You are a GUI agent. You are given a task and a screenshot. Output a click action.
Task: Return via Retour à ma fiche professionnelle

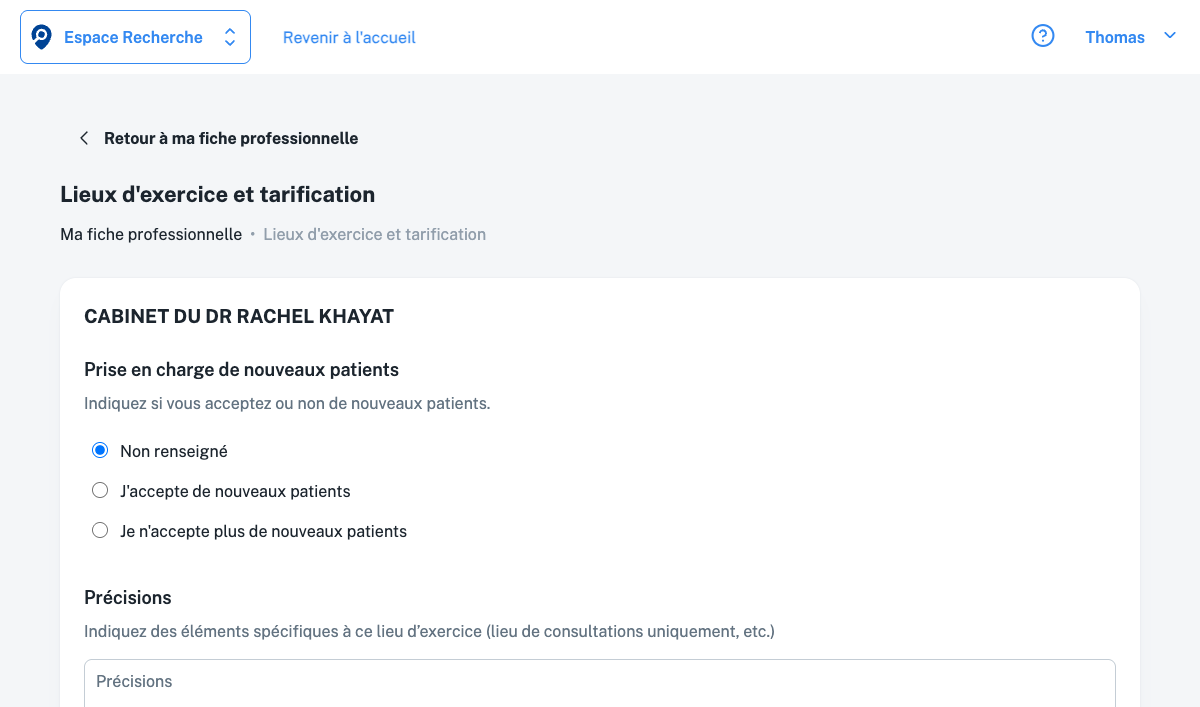(x=231, y=138)
